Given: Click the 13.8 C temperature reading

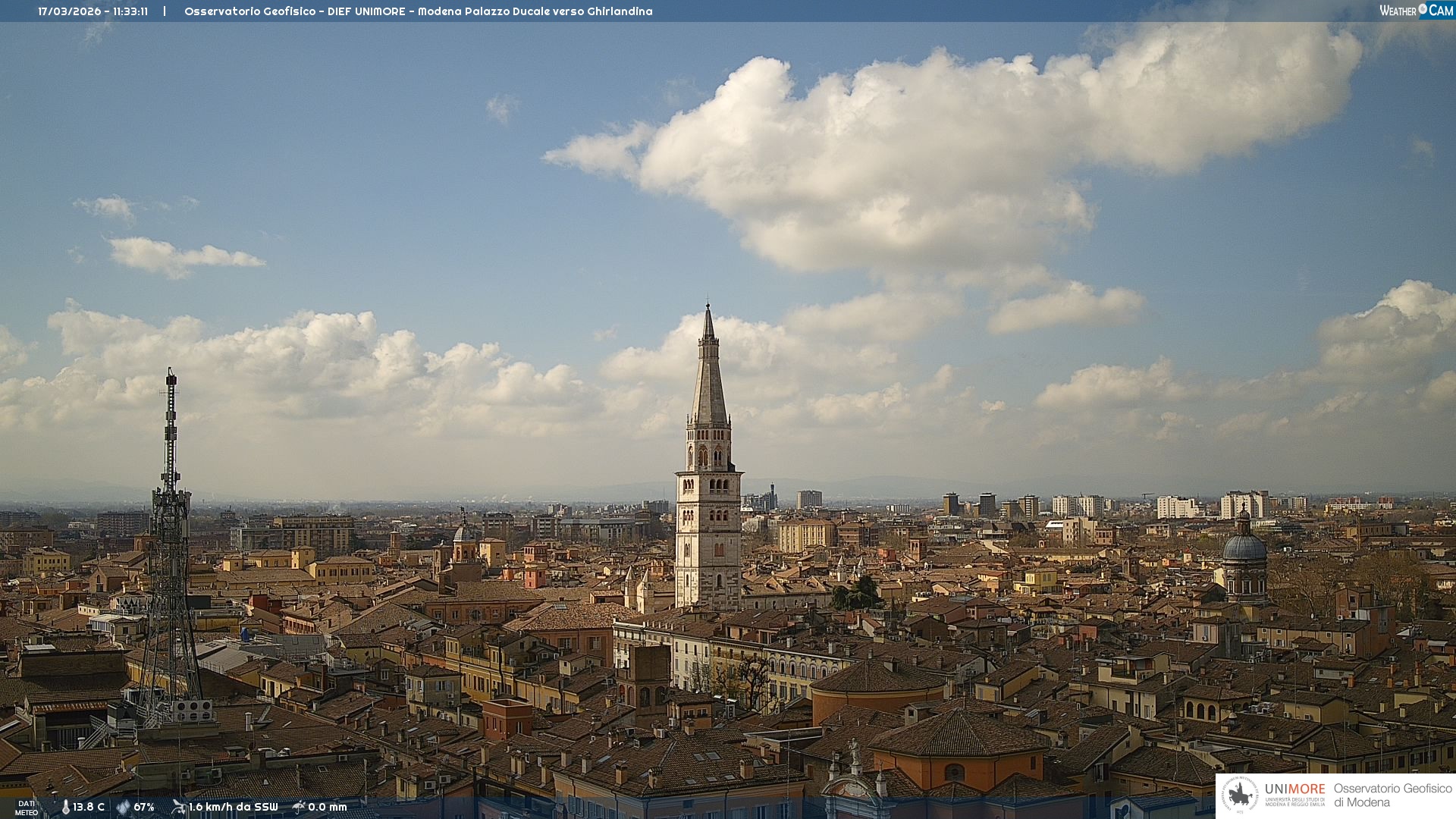Looking at the screenshot, I should pos(89,807).
